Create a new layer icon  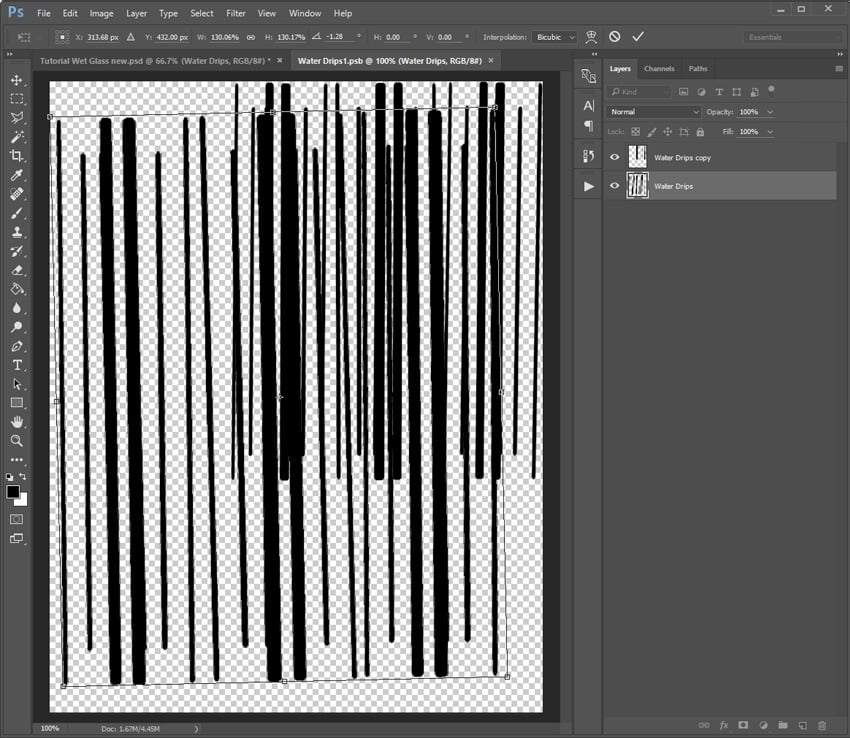[802, 725]
